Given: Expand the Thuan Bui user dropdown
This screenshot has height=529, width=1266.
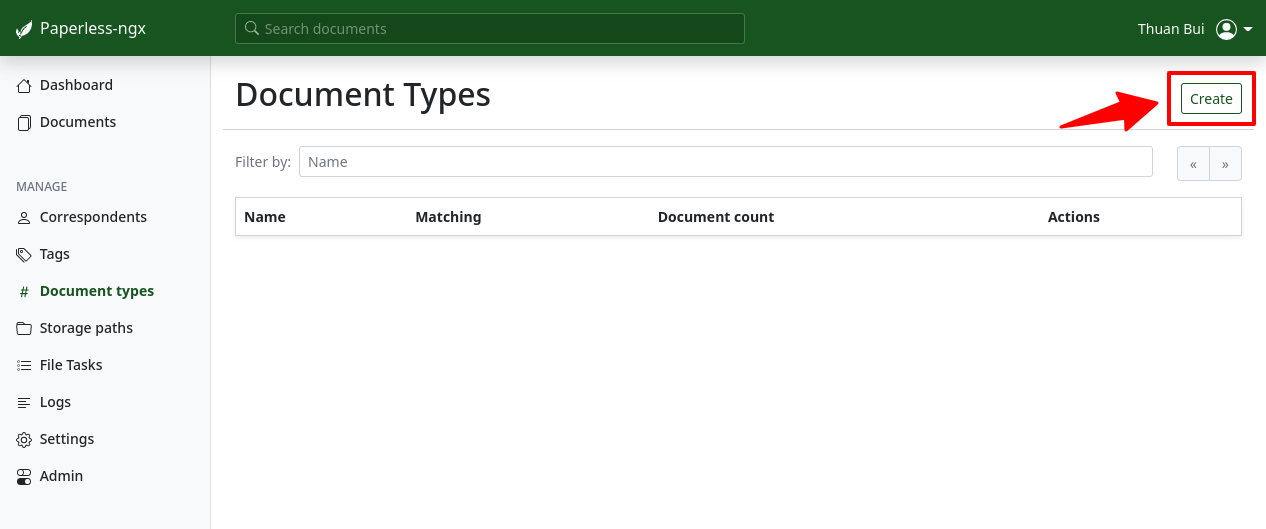Looking at the screenshot, I should [x=1248, y=30].
